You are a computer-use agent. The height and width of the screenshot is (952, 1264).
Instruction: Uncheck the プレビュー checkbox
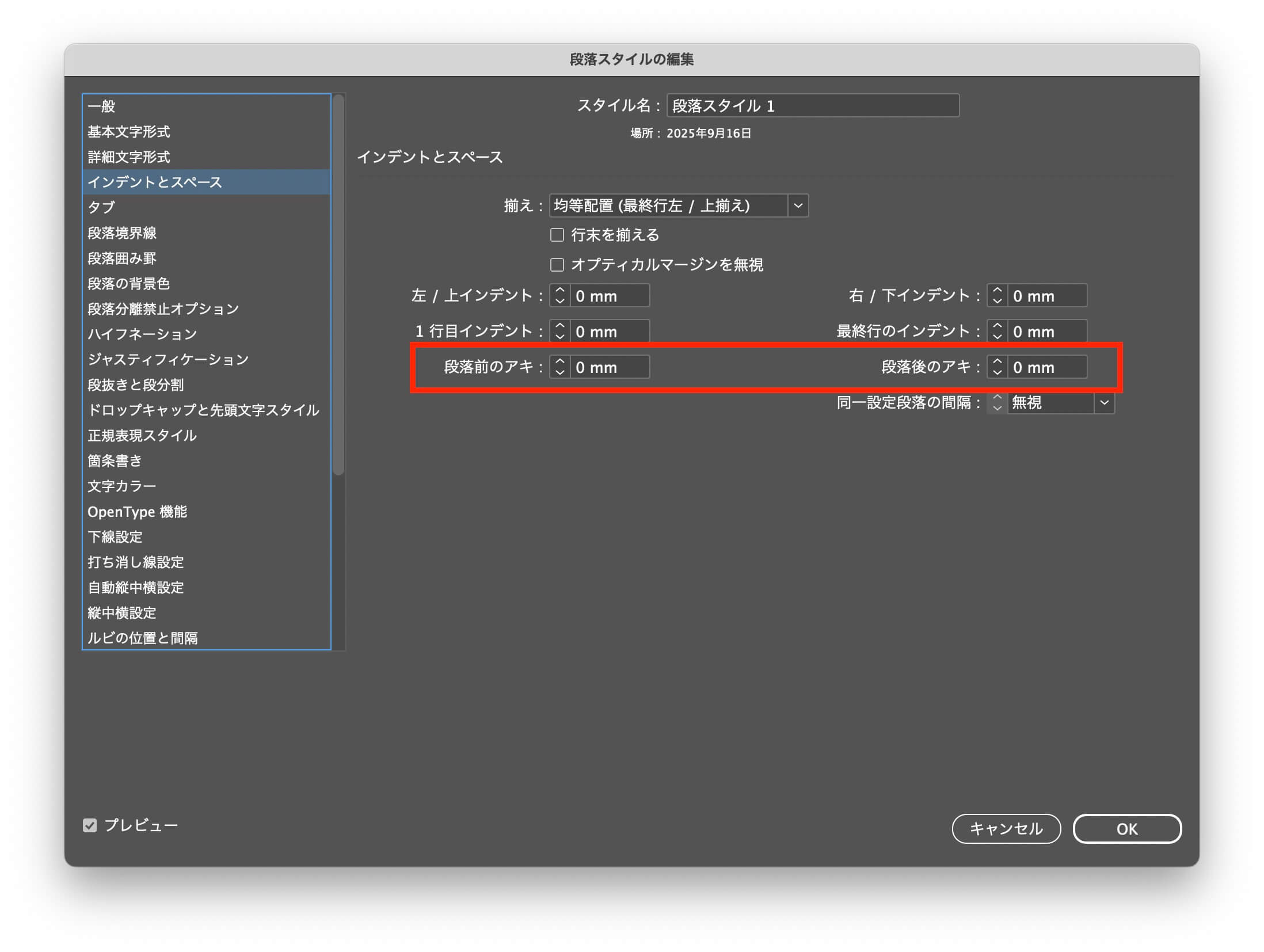pyautogui.click(x=90, y=825)
